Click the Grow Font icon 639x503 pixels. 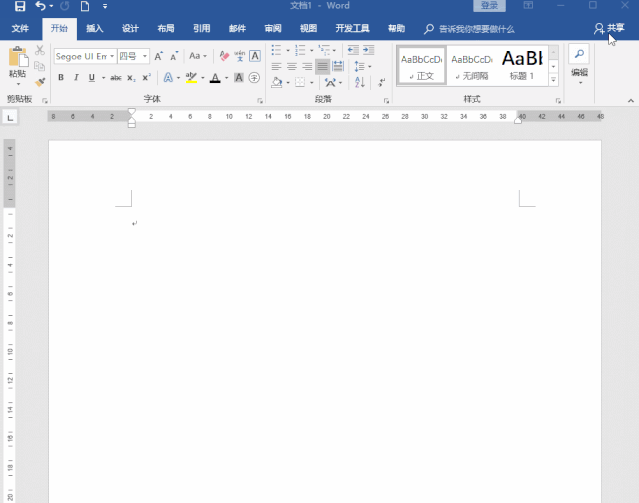click(x=159, y=56)
